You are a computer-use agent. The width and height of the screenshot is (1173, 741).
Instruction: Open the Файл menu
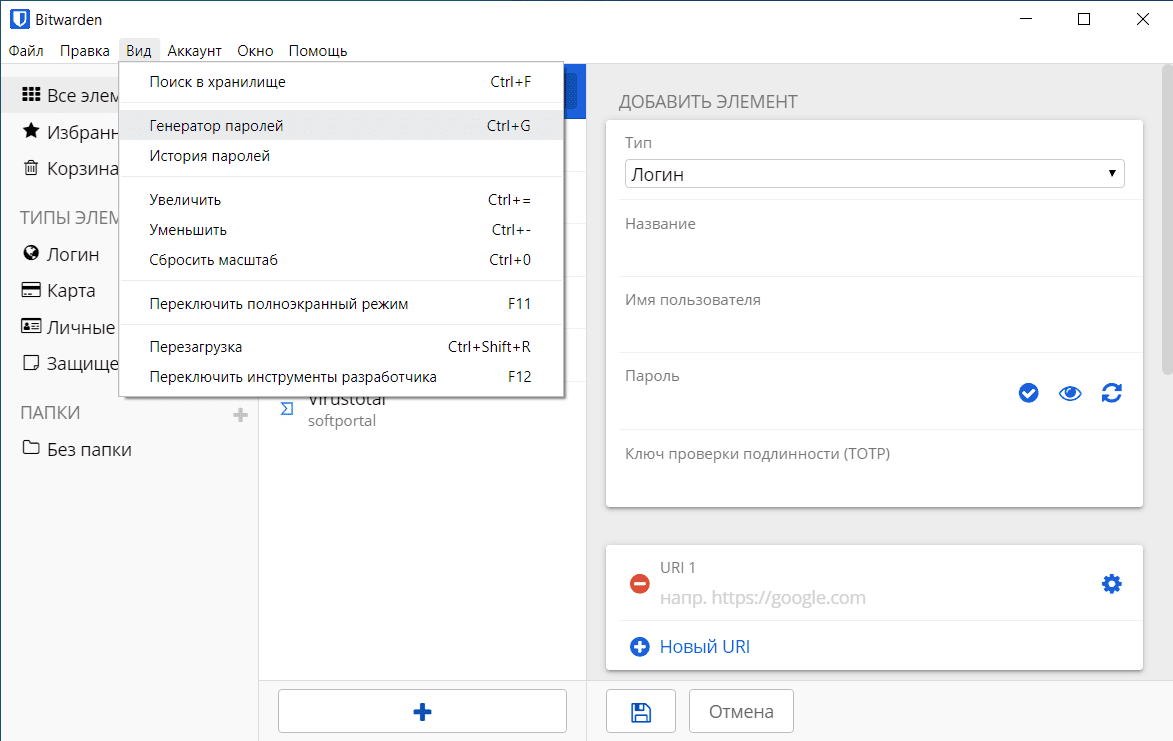coord(26,51)
